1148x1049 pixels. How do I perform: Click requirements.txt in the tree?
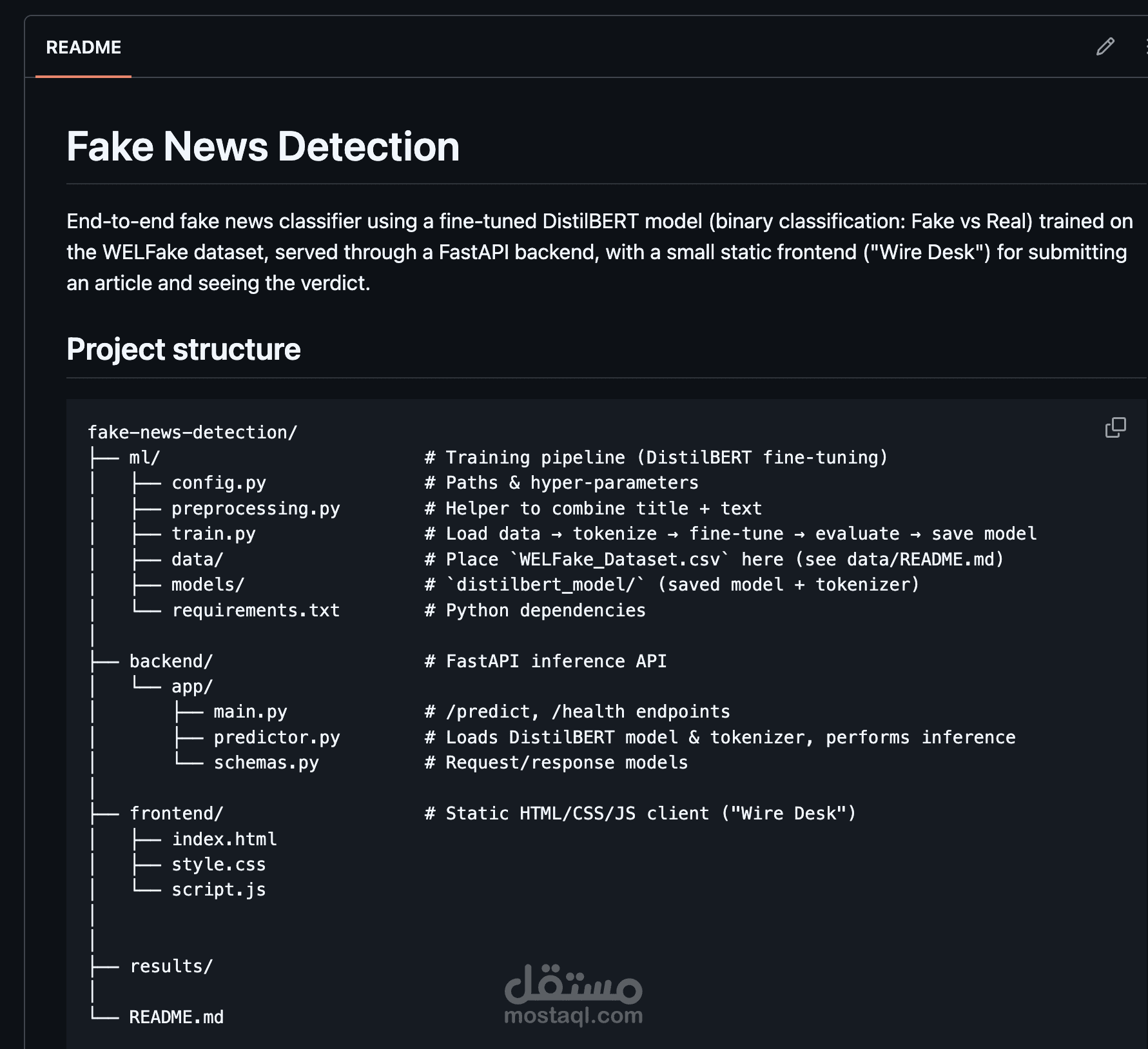255,611
